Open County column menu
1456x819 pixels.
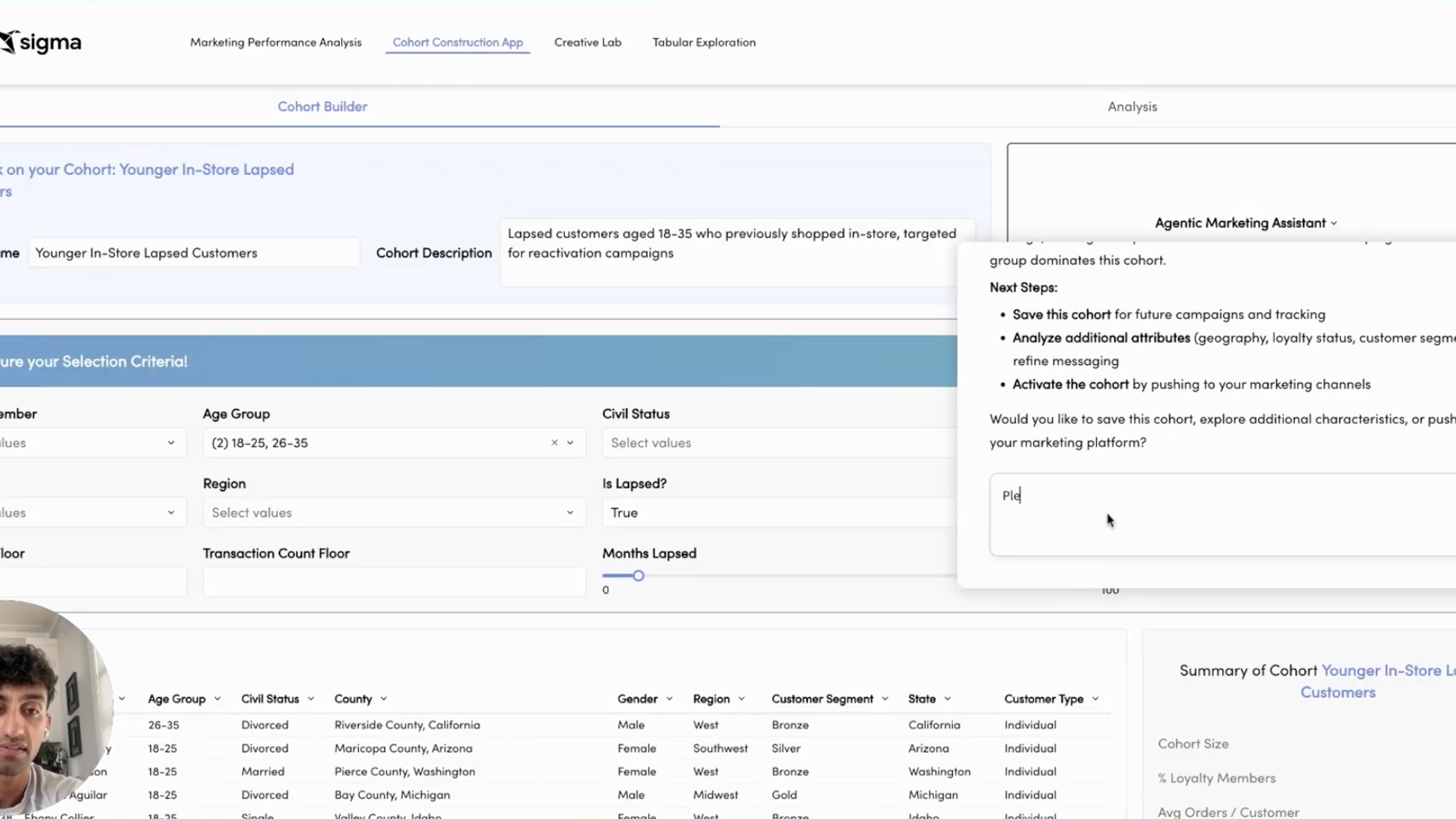click(384, 699)
